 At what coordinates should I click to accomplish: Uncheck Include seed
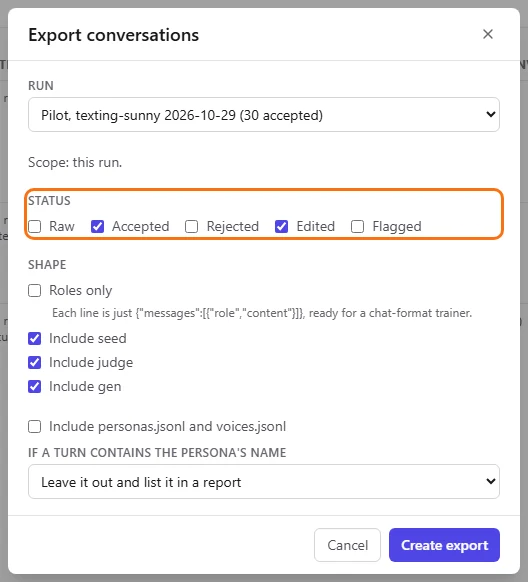pyautogui.click(x=35, y=339)
